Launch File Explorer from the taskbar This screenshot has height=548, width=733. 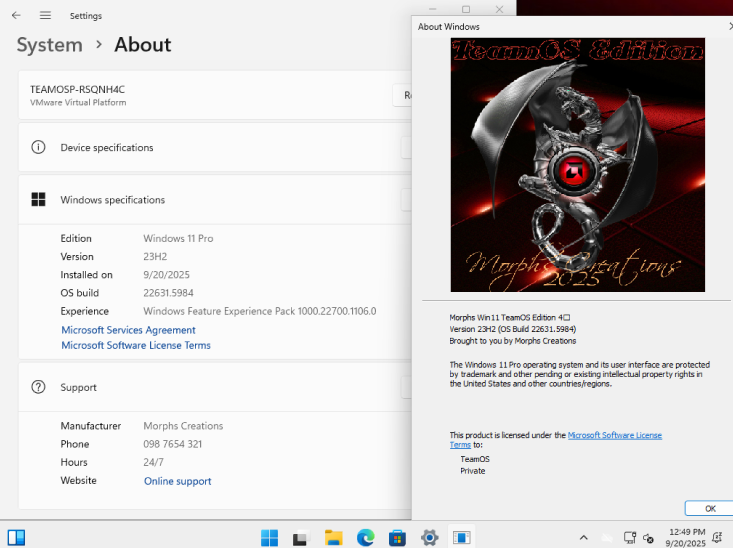click(x=333, y=537)
